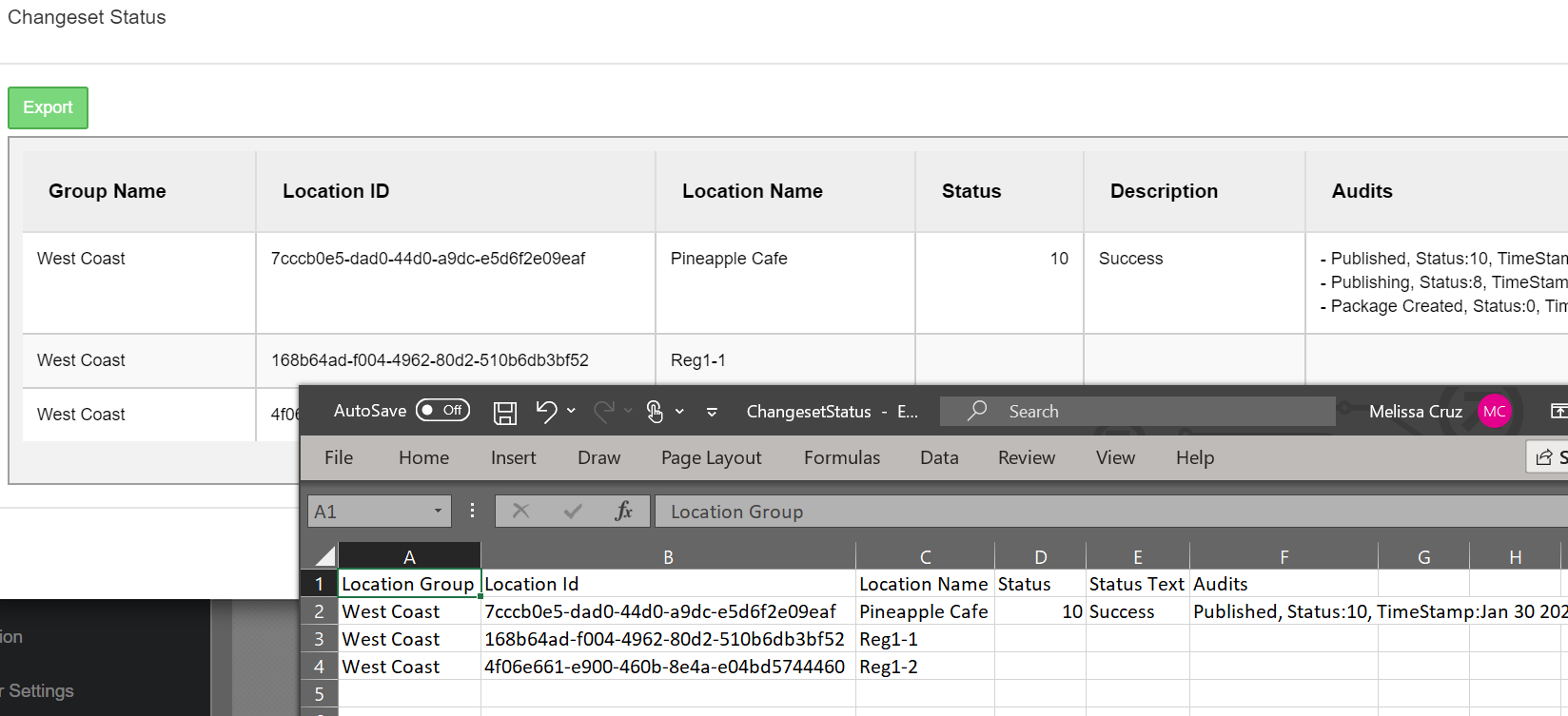Image resolution: width=1568 pixels, height=716 pixels.
Task: Click spreadsheet cell '4f06e661-e900-460b-8e4a-e04bd5744460'
Action: 668,667
